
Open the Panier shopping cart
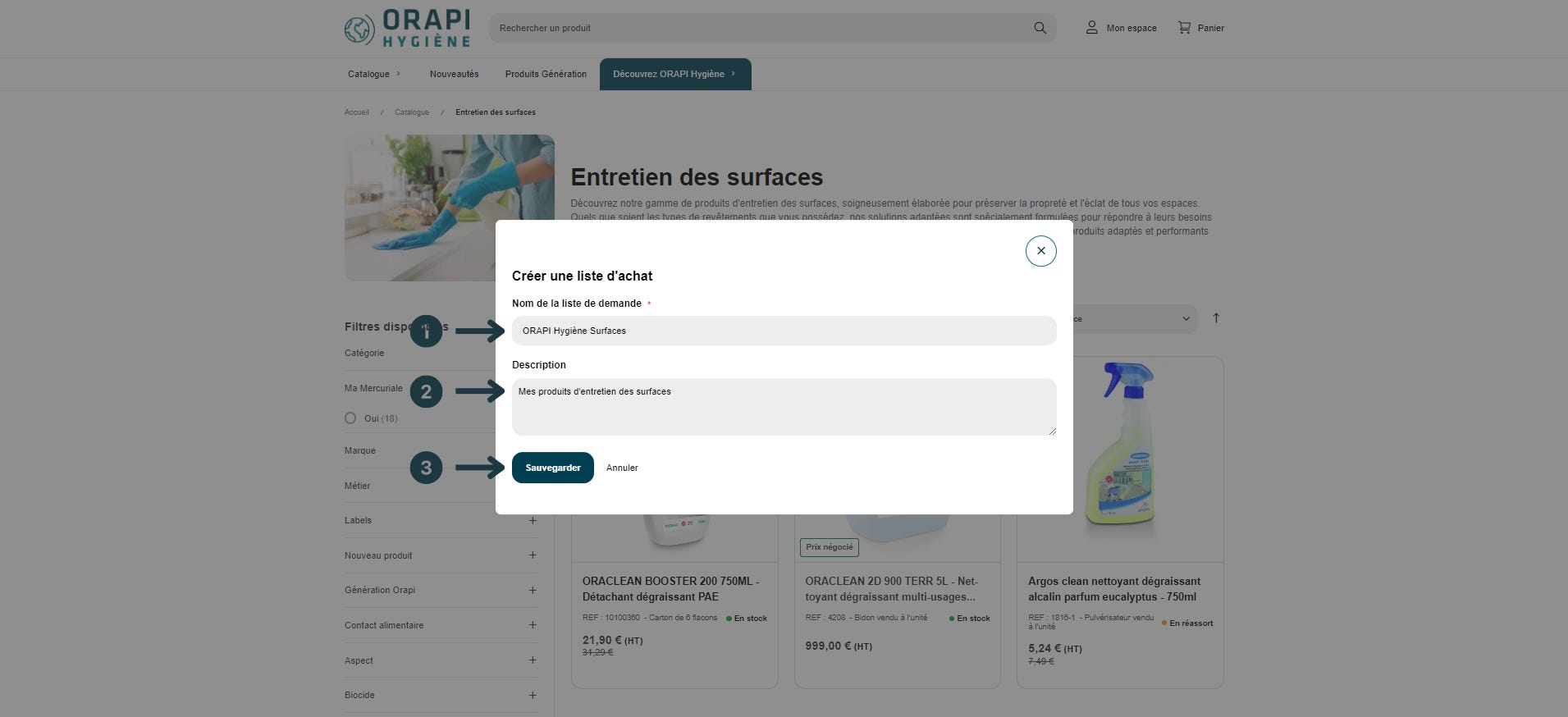pyautogui.click(x=1201, y=28)
